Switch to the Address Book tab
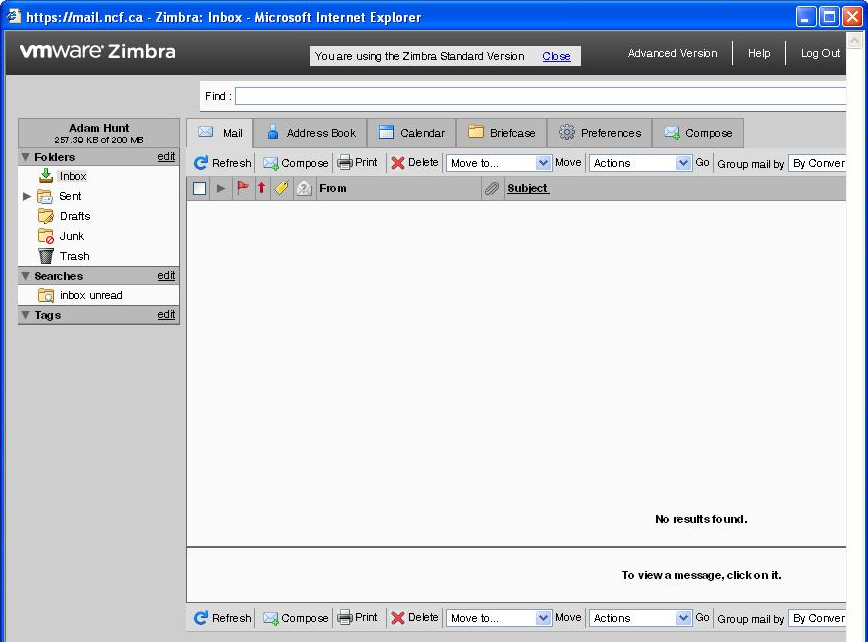 coord(310,133)
